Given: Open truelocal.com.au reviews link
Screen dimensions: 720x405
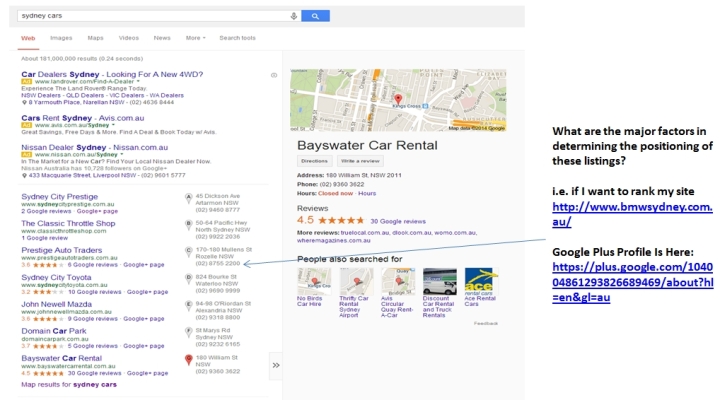Looking at the screenshot, I should (365, 233).
